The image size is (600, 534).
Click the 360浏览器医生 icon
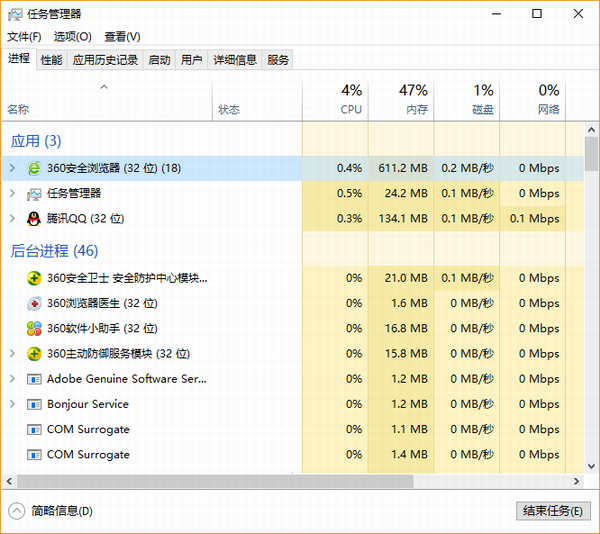pos(34,303)
